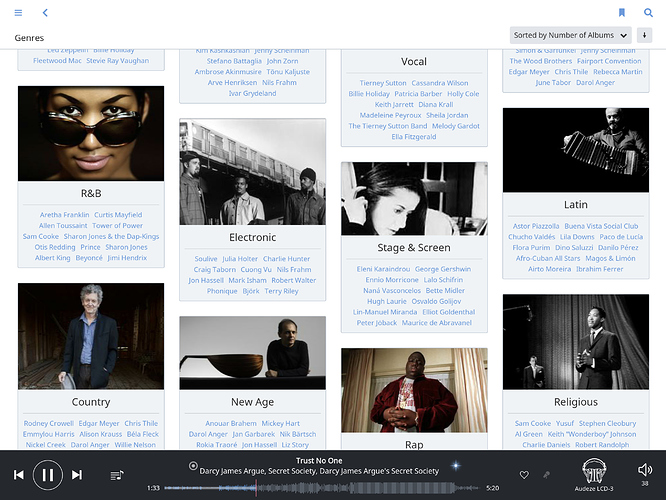
Task: Open the track title Trust No One
Action: point(319,460)
